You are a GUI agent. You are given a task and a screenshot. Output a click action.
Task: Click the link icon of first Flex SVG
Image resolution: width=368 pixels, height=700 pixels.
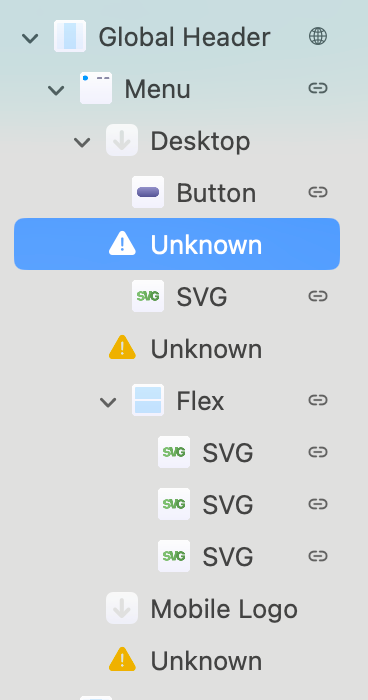(318, 452)
